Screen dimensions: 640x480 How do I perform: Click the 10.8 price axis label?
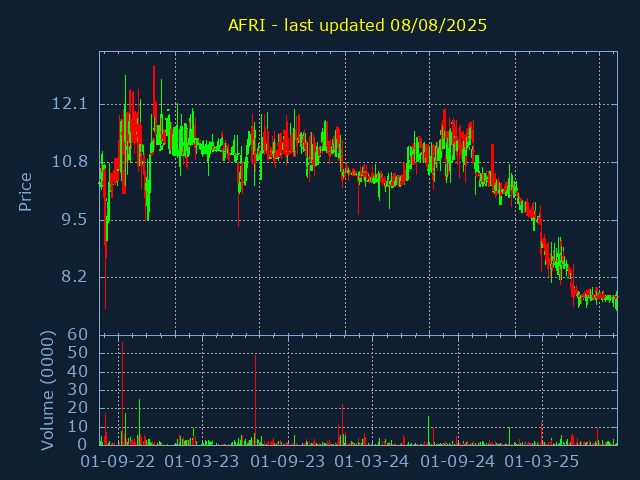[69, 162]
